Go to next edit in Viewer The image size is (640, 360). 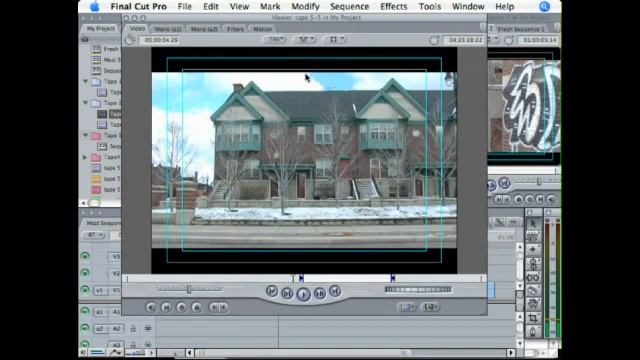(x=335, y=291)
